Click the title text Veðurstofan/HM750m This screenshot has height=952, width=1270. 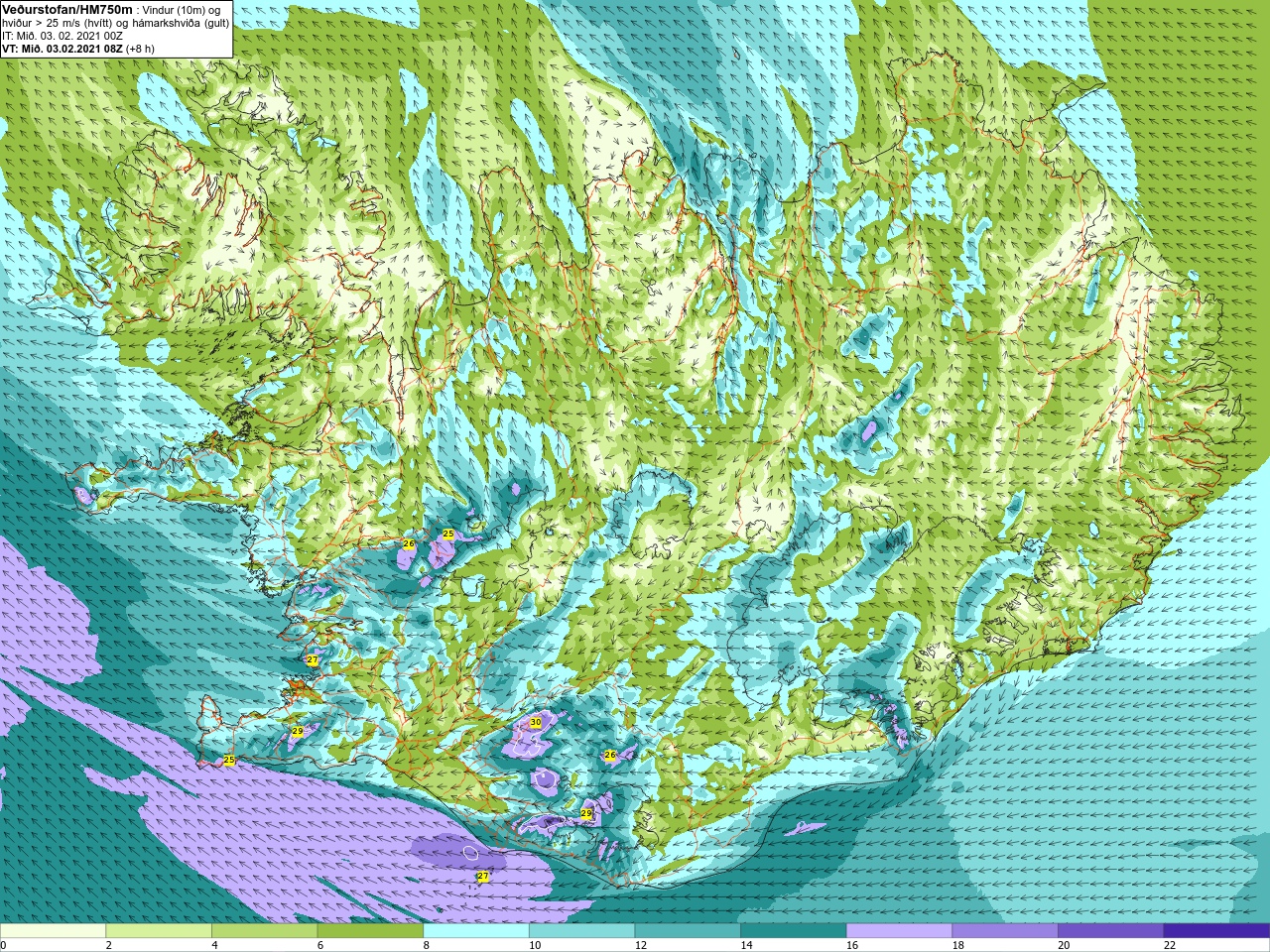point(66,9)
